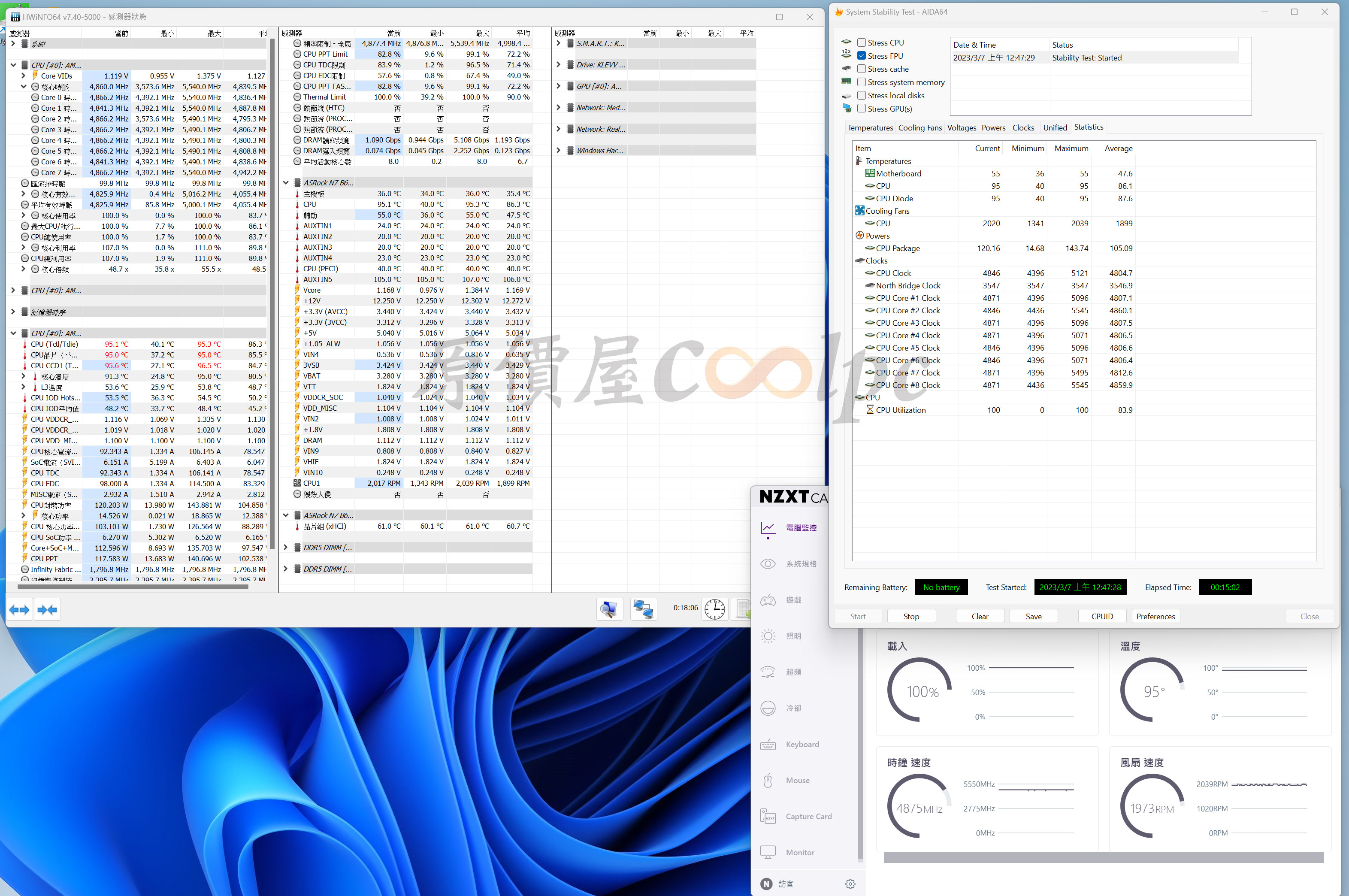Select Statistics tab in AIDA64
Viewport: 1349px width, 896px height.
1089,127
